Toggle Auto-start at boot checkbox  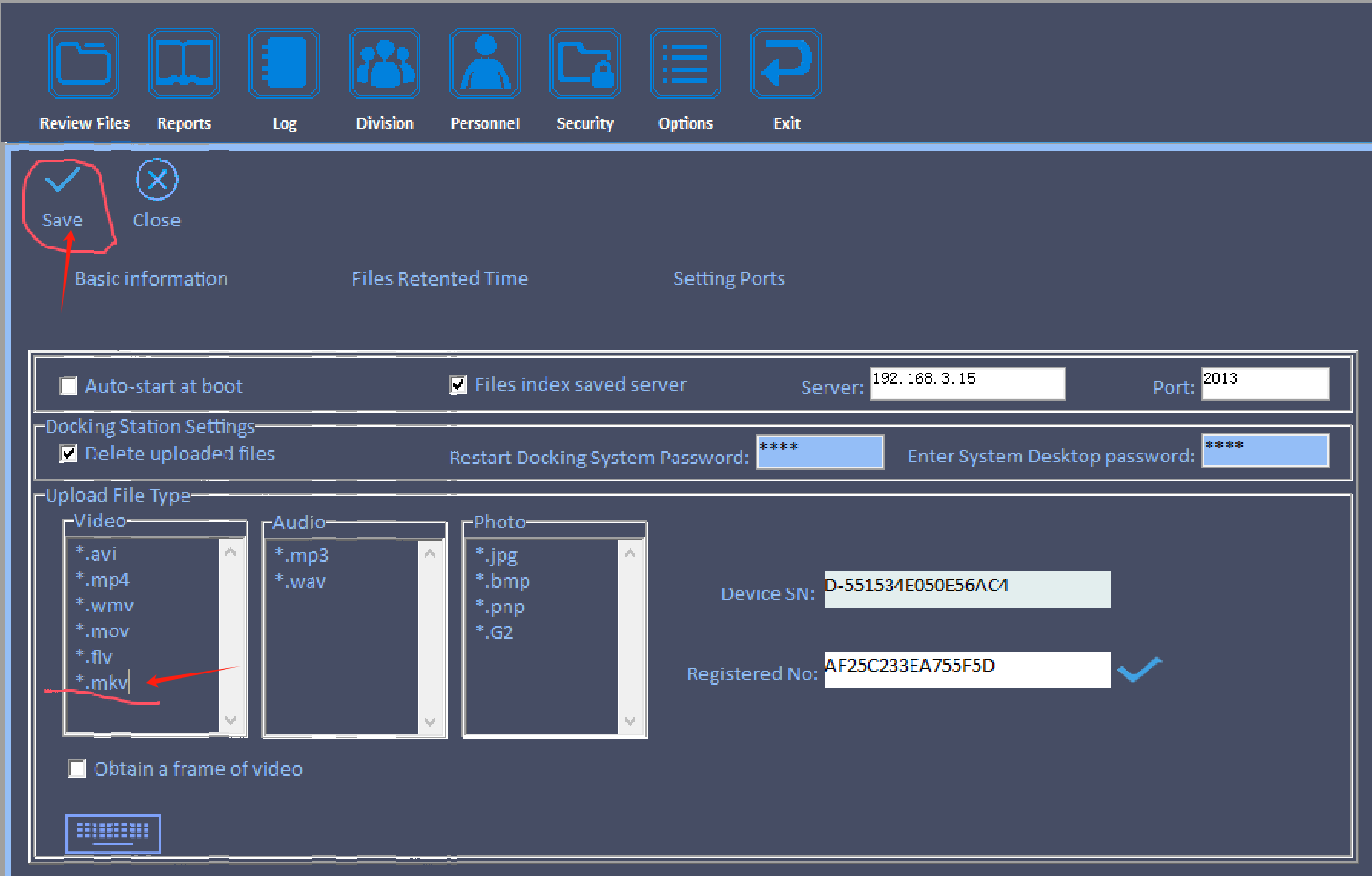coord(69,386)
